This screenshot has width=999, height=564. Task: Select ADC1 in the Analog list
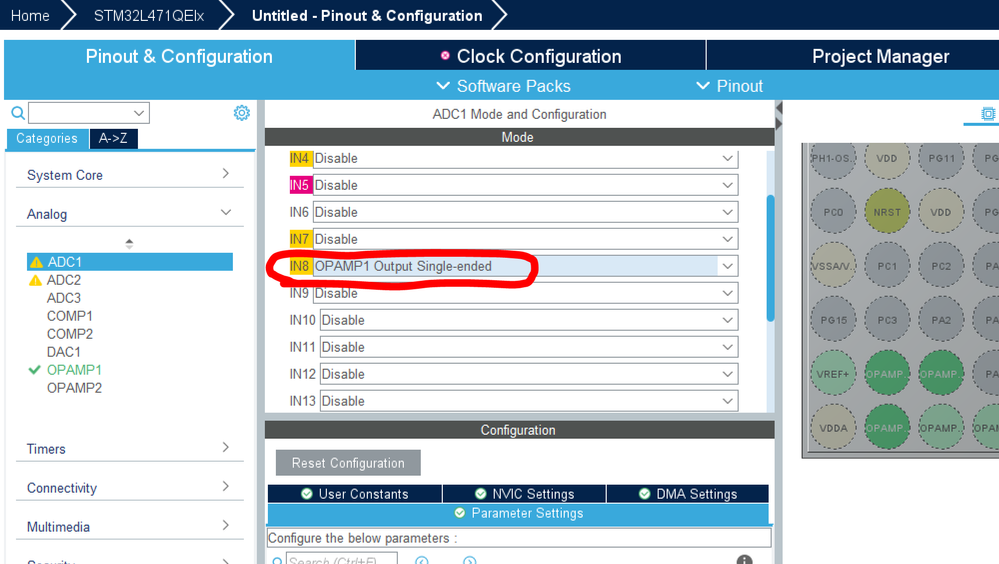(x=129, y=262)
